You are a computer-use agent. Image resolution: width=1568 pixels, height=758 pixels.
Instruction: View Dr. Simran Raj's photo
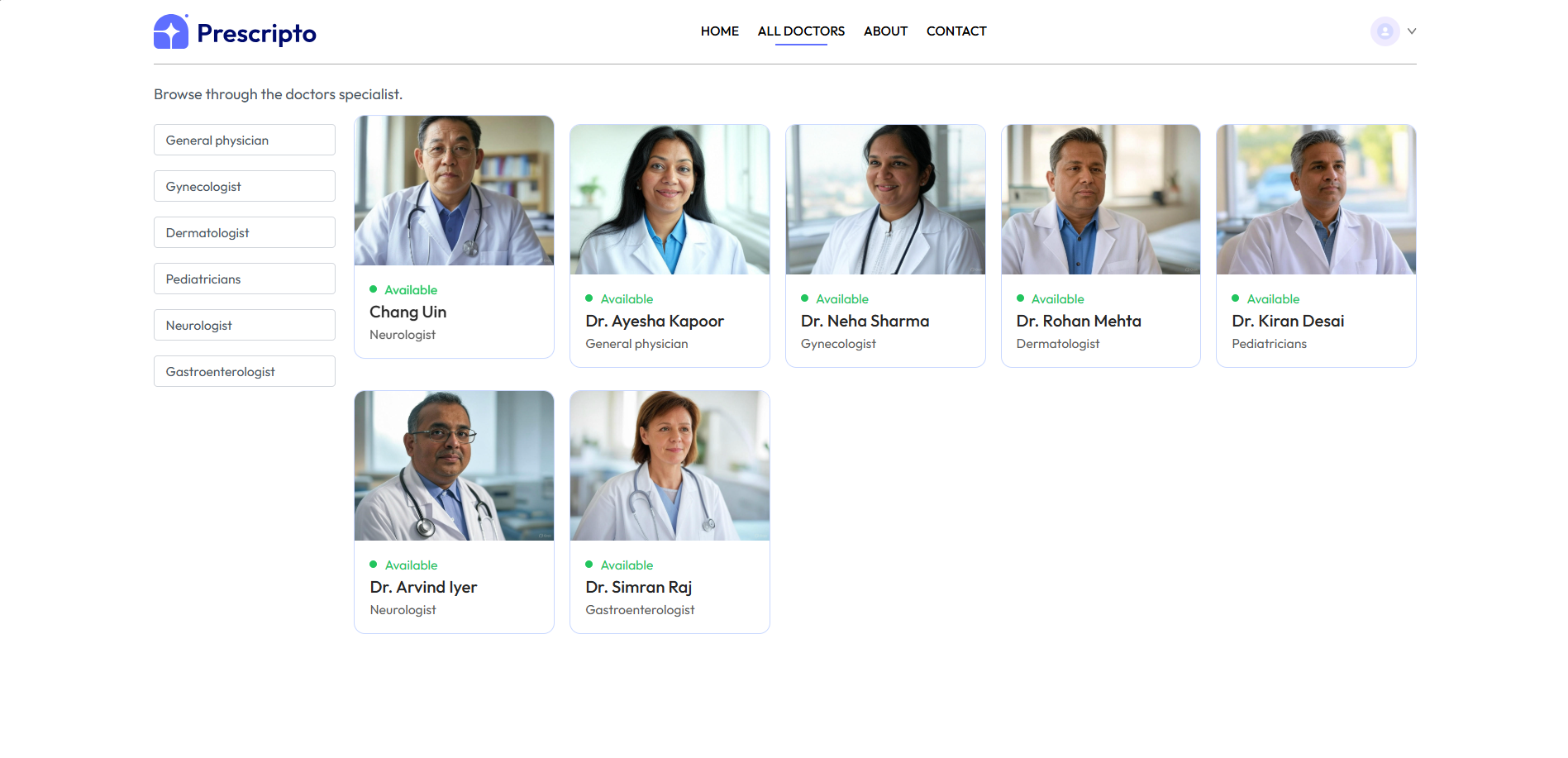pos(670,465)
